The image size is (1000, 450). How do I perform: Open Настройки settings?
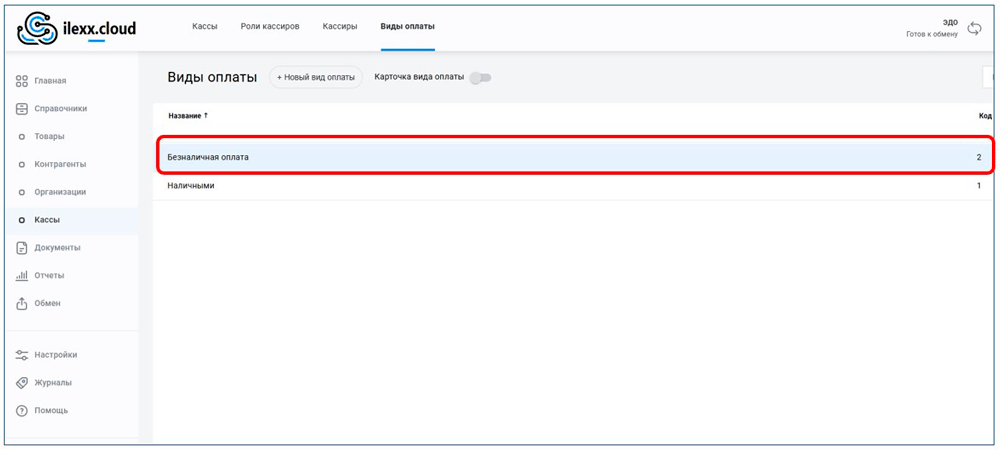(55, 355)
